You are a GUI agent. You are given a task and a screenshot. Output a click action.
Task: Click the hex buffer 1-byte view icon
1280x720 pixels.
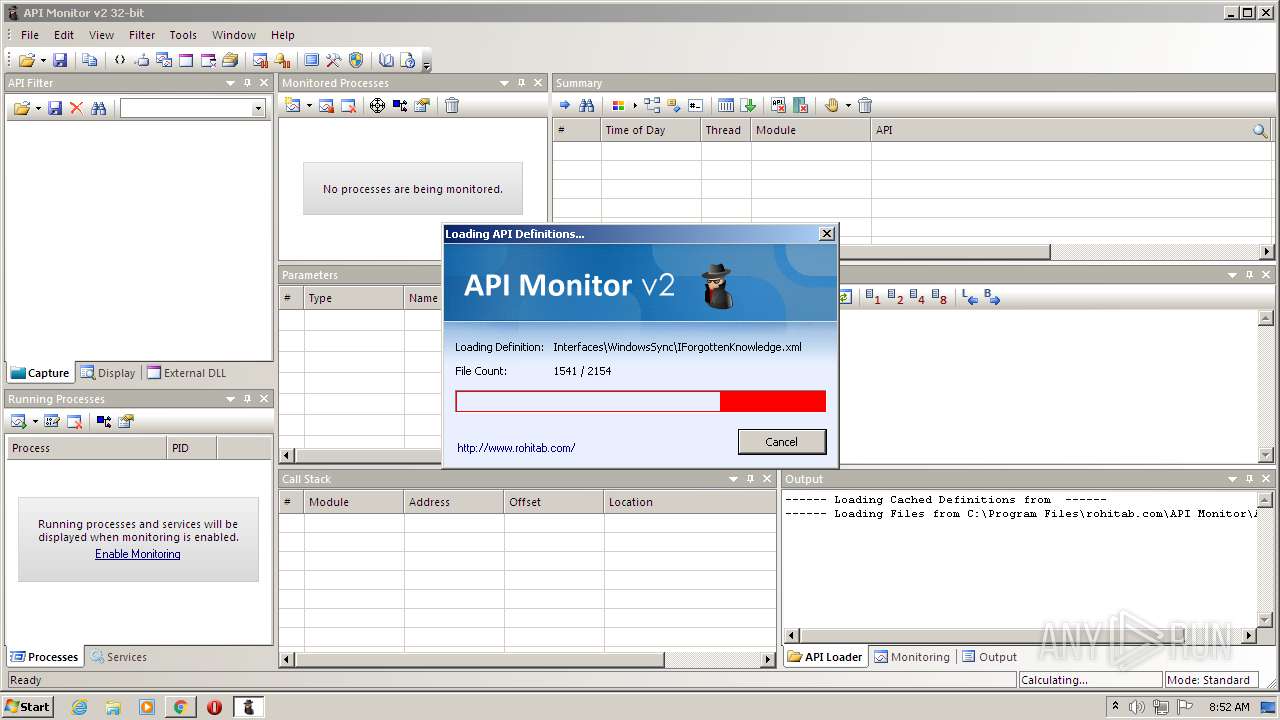coord(873,297)
